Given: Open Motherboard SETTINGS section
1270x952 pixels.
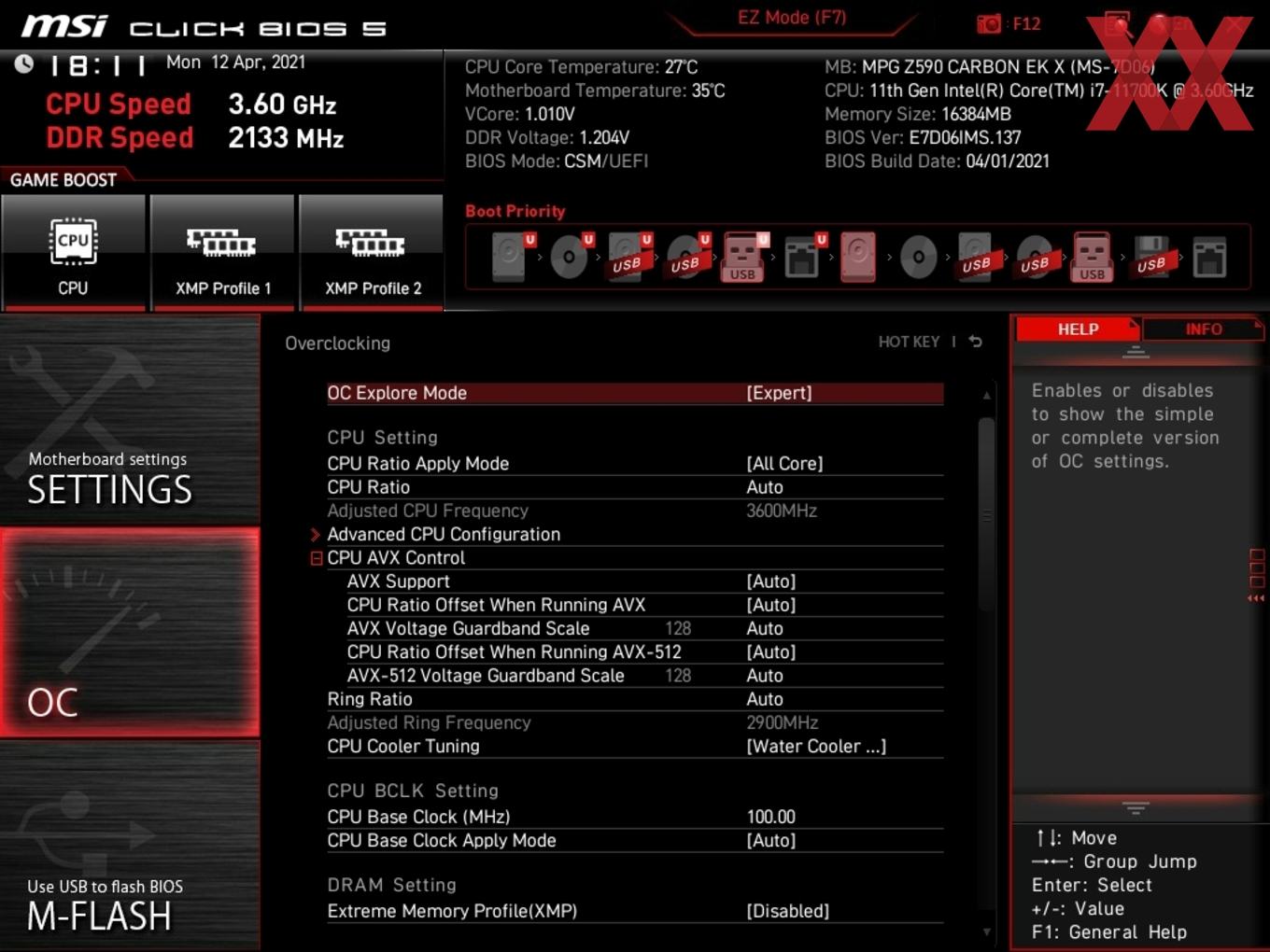Looking at the screenshot, I should pyautogui.click(x=130, y=420).
